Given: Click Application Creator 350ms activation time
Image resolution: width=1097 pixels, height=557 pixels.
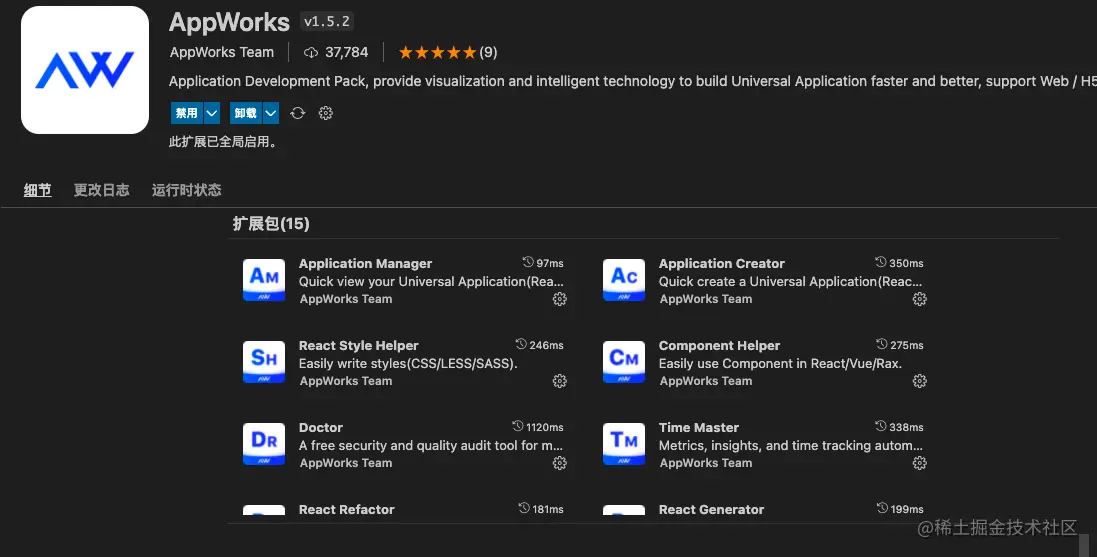Looking at the screenshot, I should (x=899, y=263).
